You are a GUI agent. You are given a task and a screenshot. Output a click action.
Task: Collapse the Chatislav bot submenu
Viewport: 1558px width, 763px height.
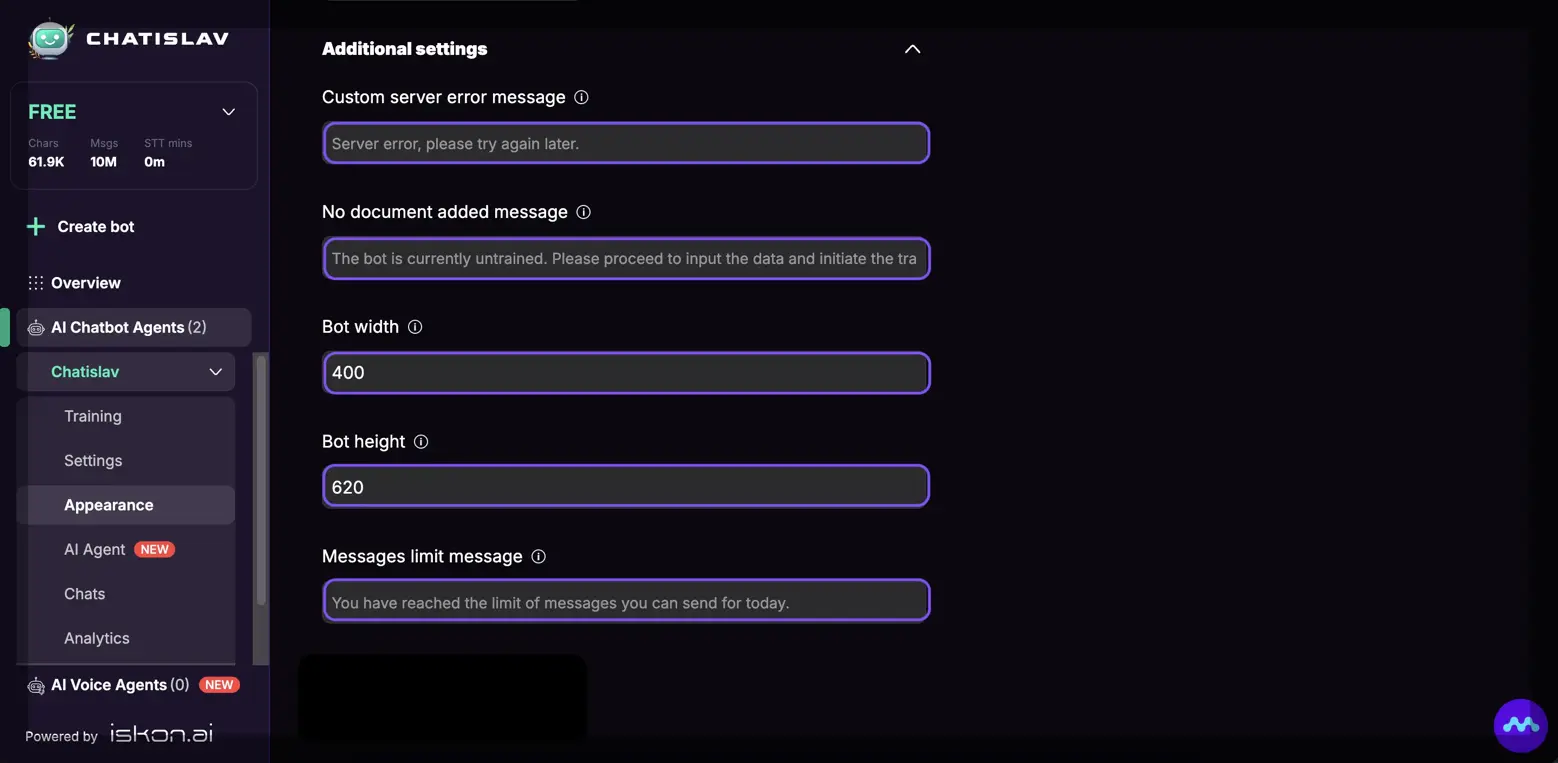(215, 372)
